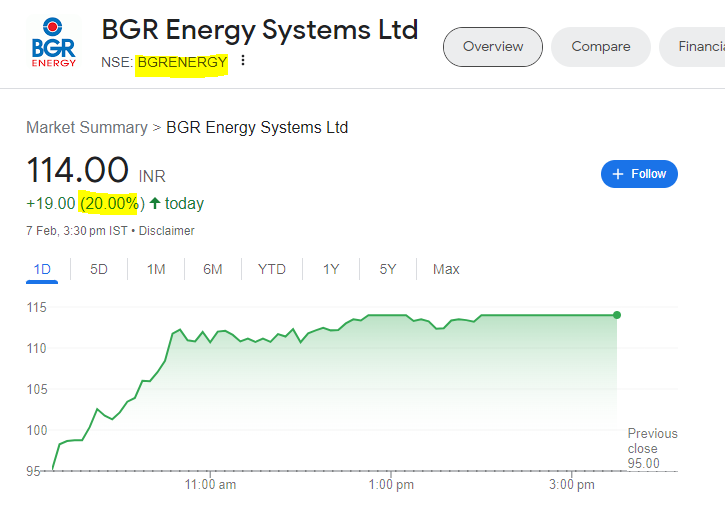The width and height of the screenshot is (725, 513).
Task: Open the three-dot menu beside BGRENERGY
Action: (x=243, y=61)
